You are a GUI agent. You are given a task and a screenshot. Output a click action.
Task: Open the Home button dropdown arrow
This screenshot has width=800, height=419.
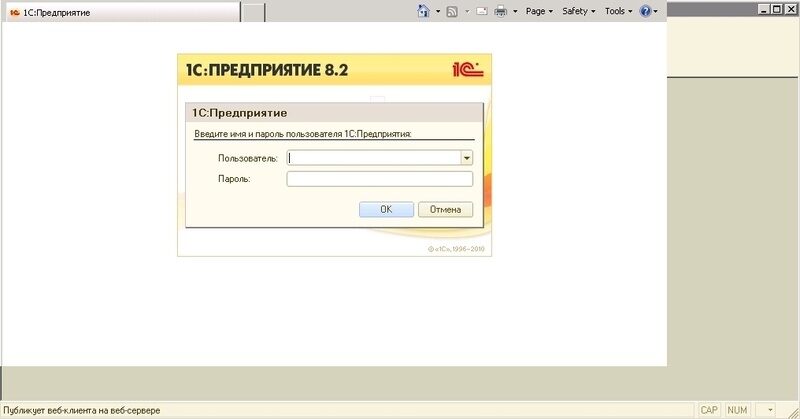[x=438, y=11]
